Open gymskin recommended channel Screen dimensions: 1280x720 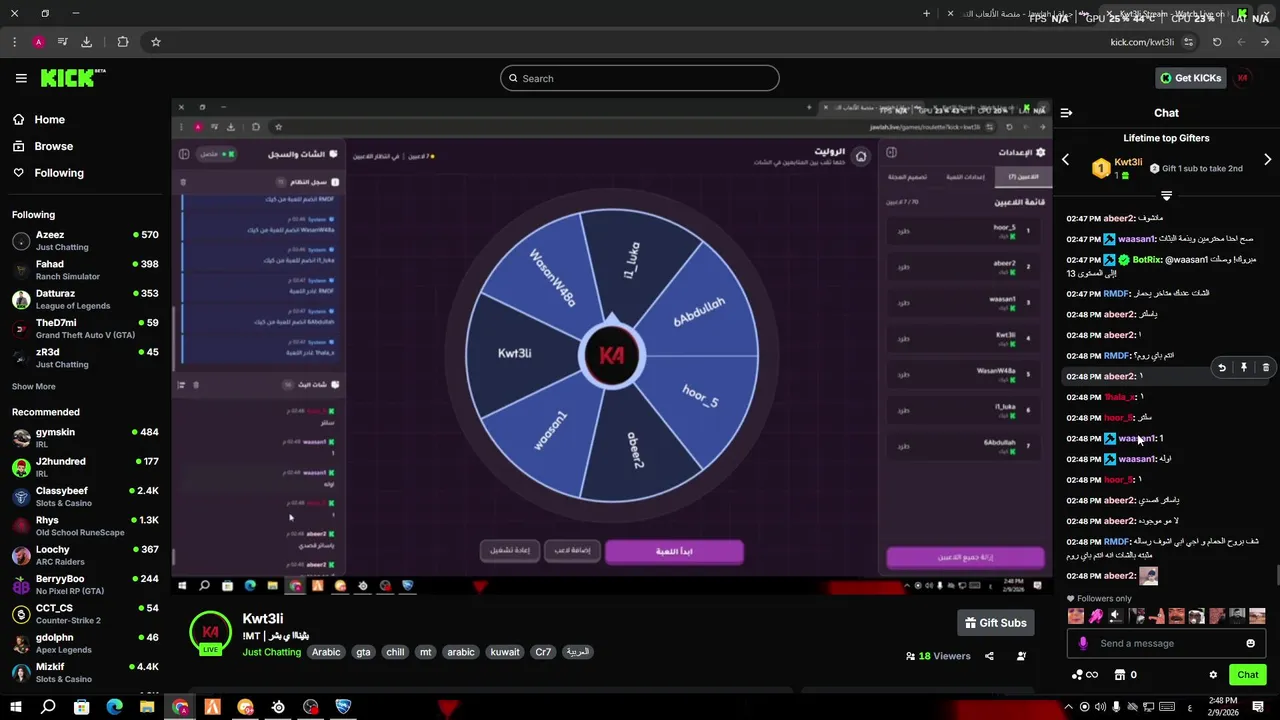coord(85,438)
